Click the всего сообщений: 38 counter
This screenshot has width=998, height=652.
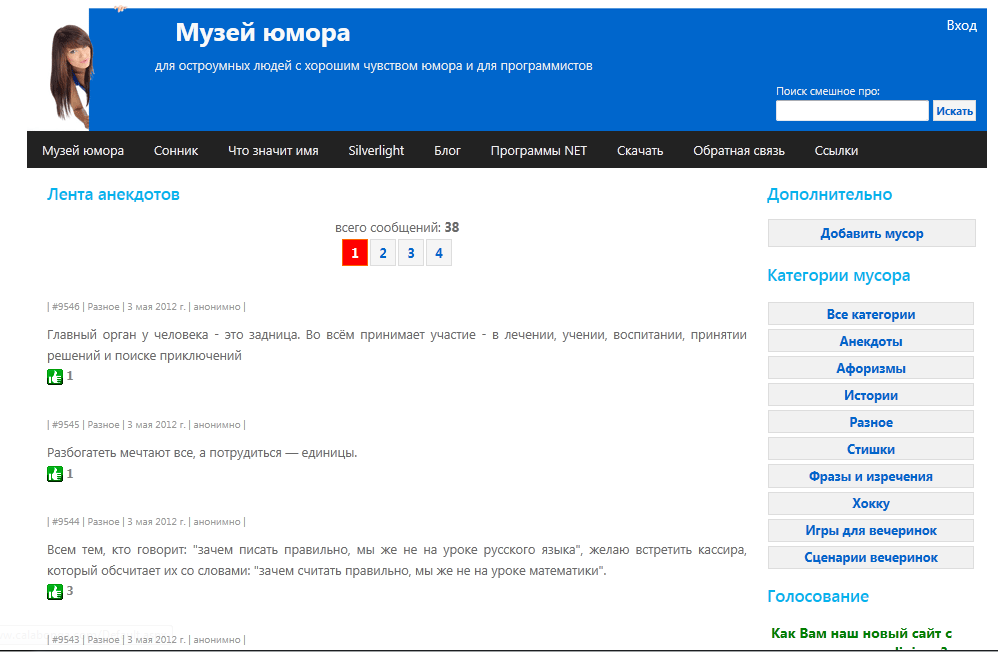click(x=397, y=227)
